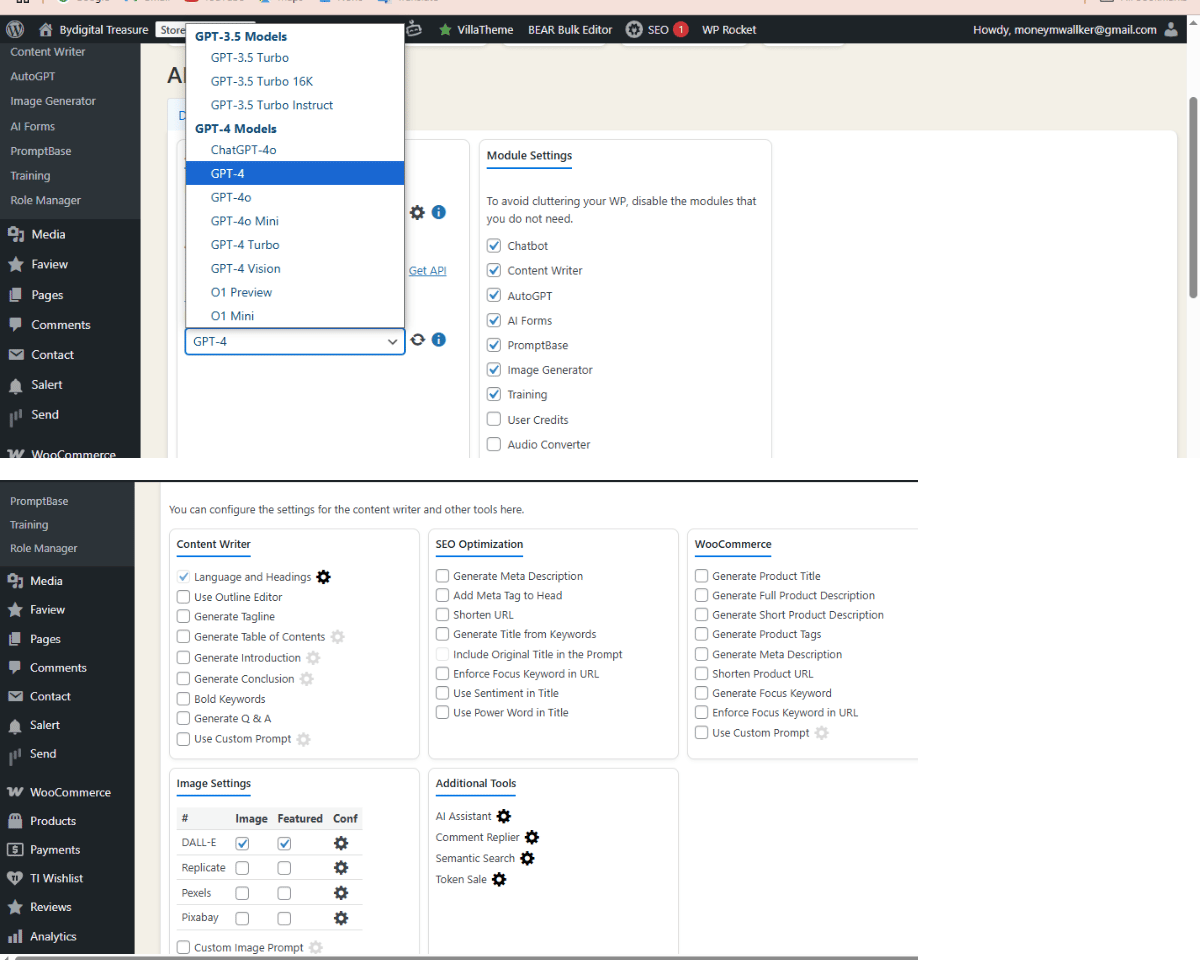Open Semantic Search gear settings
This screenshot has width=1200, height=960.
pyautogui.click(x=527, y=858)
